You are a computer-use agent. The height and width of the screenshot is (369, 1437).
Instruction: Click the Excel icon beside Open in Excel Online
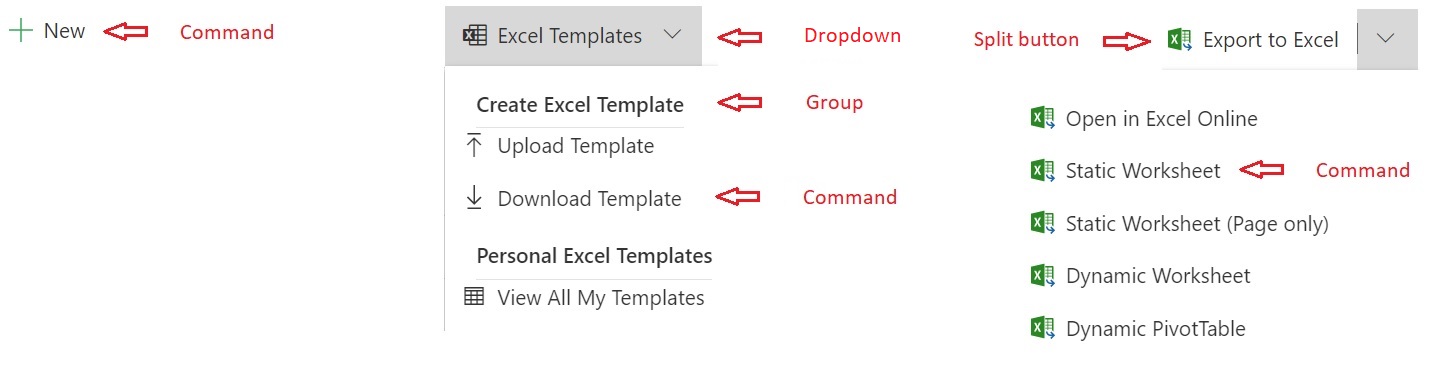tap(1042, 119)
